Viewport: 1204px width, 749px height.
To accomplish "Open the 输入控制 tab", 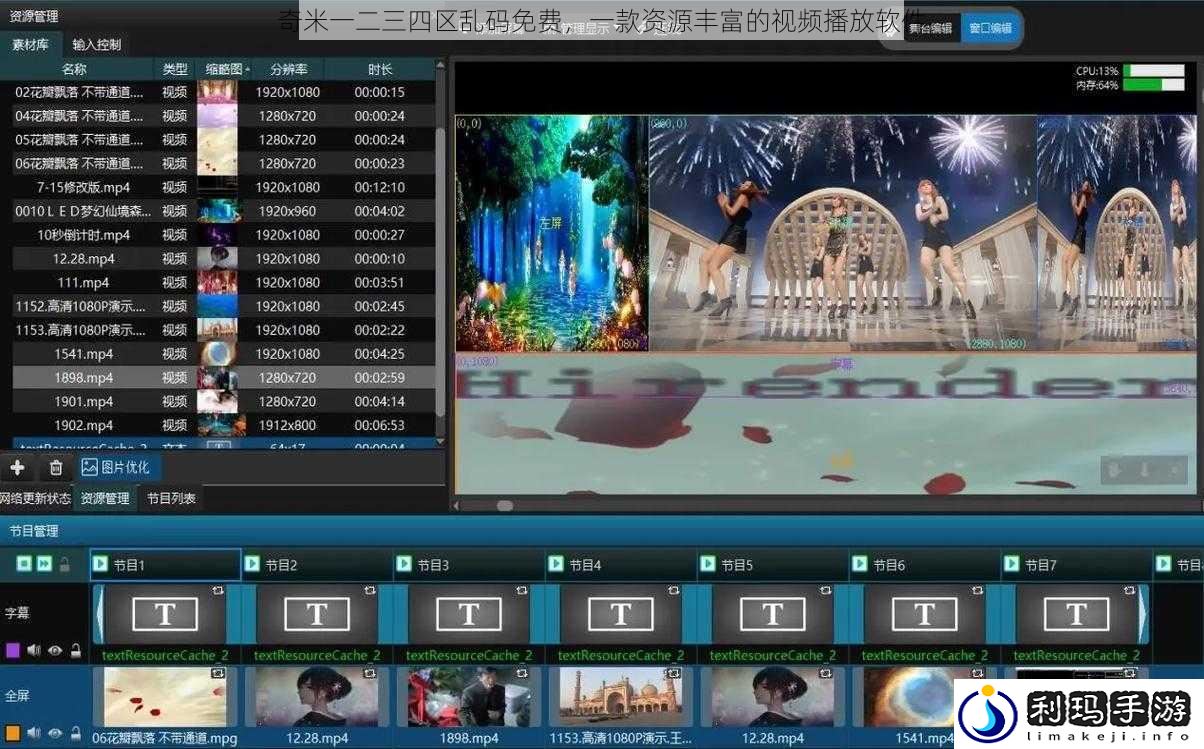I will click(97, 45).
